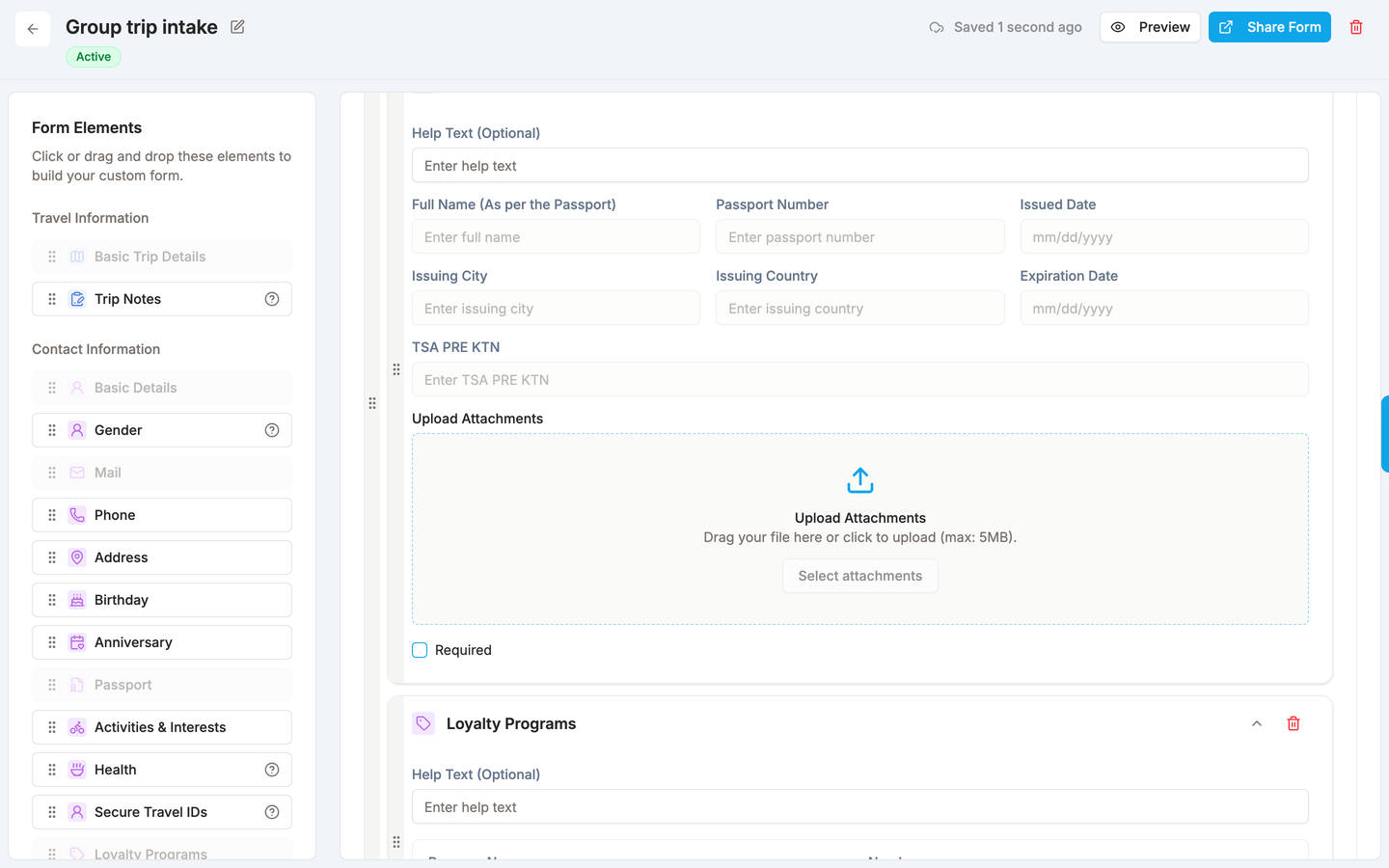Click the Share Form button
This screenshot has width=1389, height=868.
pos(1269,27)
